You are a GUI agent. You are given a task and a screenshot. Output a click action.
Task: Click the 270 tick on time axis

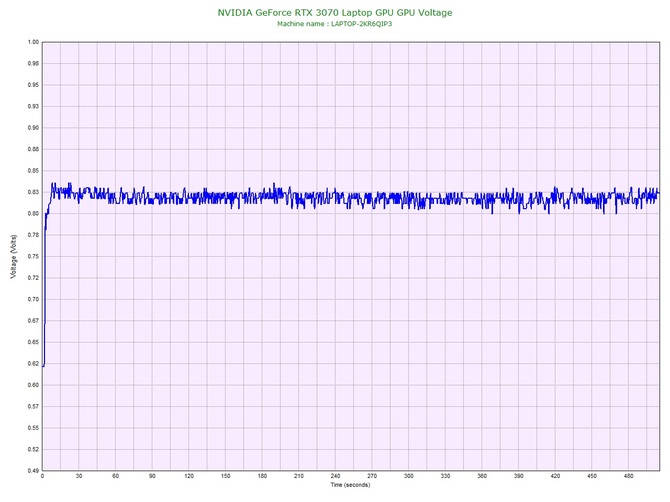(372, 476)
